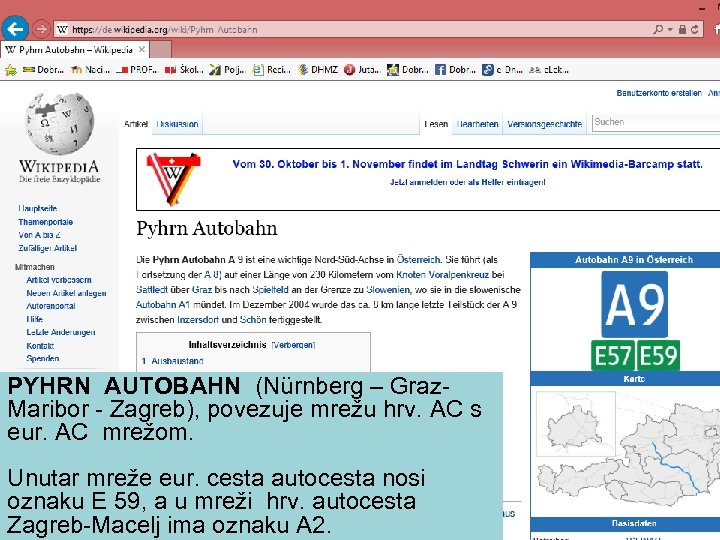
Task: Follow the Schön link
Action: coord(253,320)
